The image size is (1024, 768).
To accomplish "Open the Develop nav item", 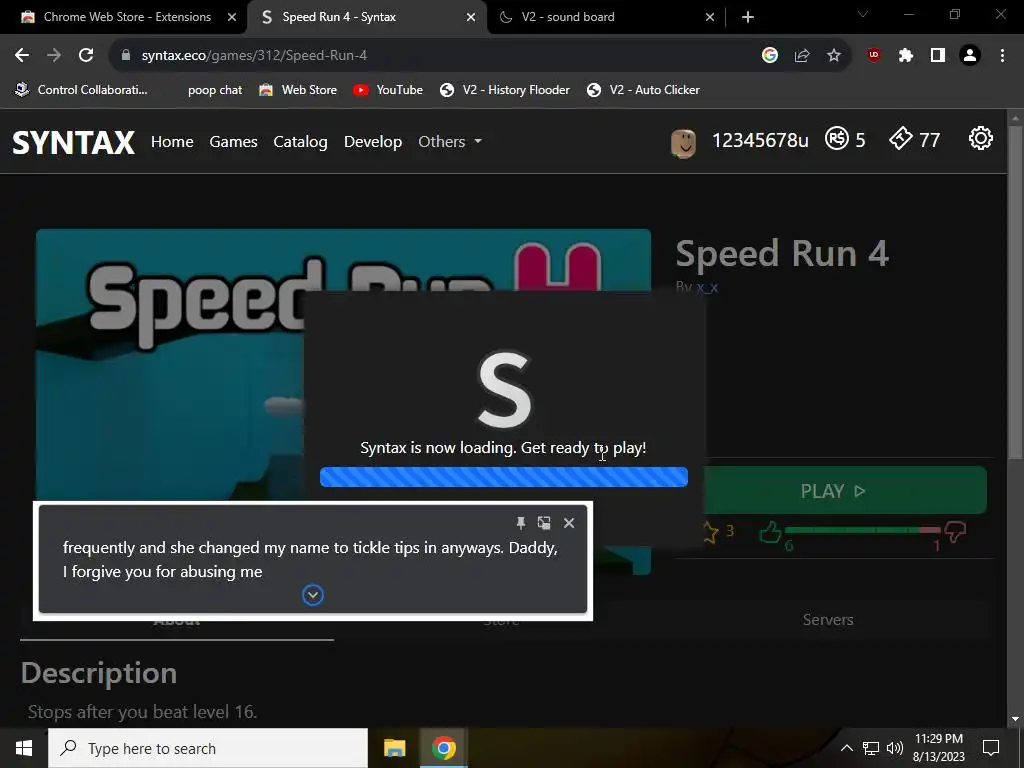I will coord(373,142).
